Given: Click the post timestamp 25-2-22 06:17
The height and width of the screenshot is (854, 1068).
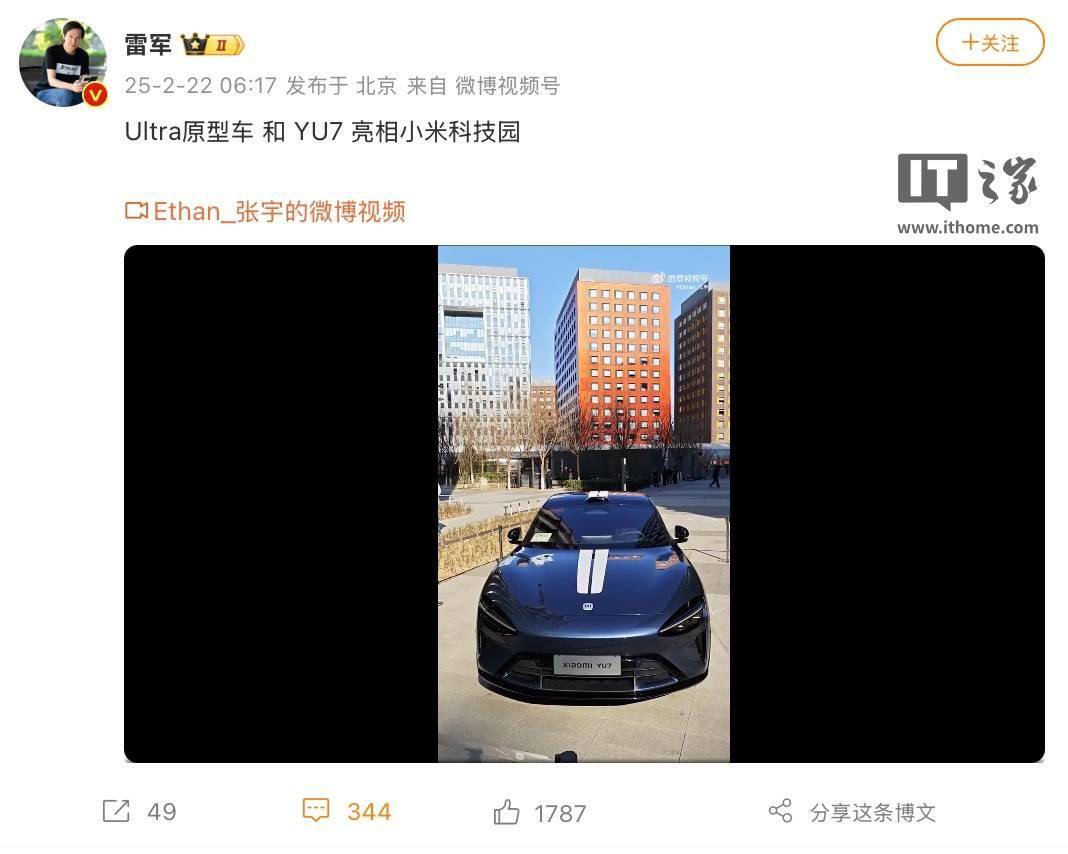Looking at the screenshot, I should [201, 86].
